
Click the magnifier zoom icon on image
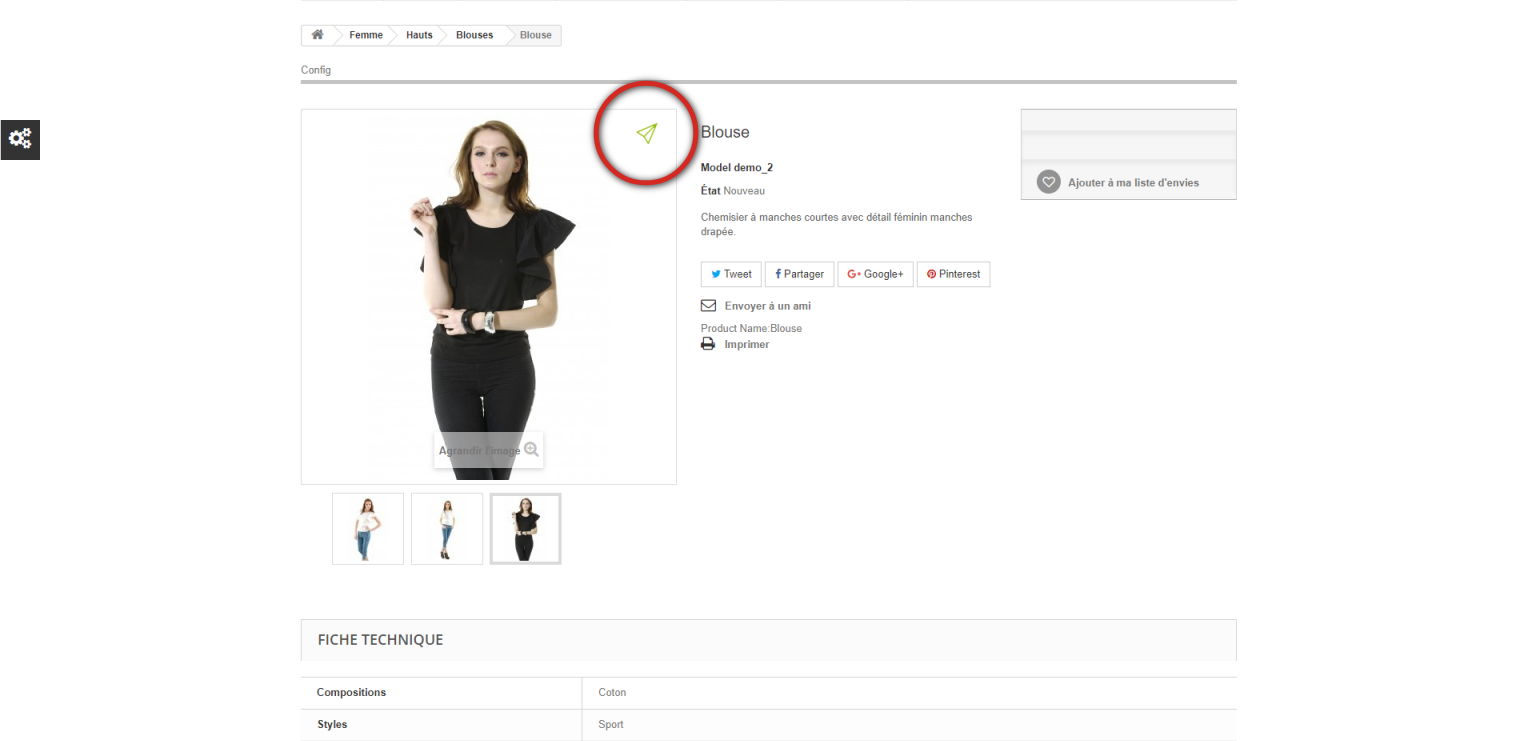(x=531, y=450)
